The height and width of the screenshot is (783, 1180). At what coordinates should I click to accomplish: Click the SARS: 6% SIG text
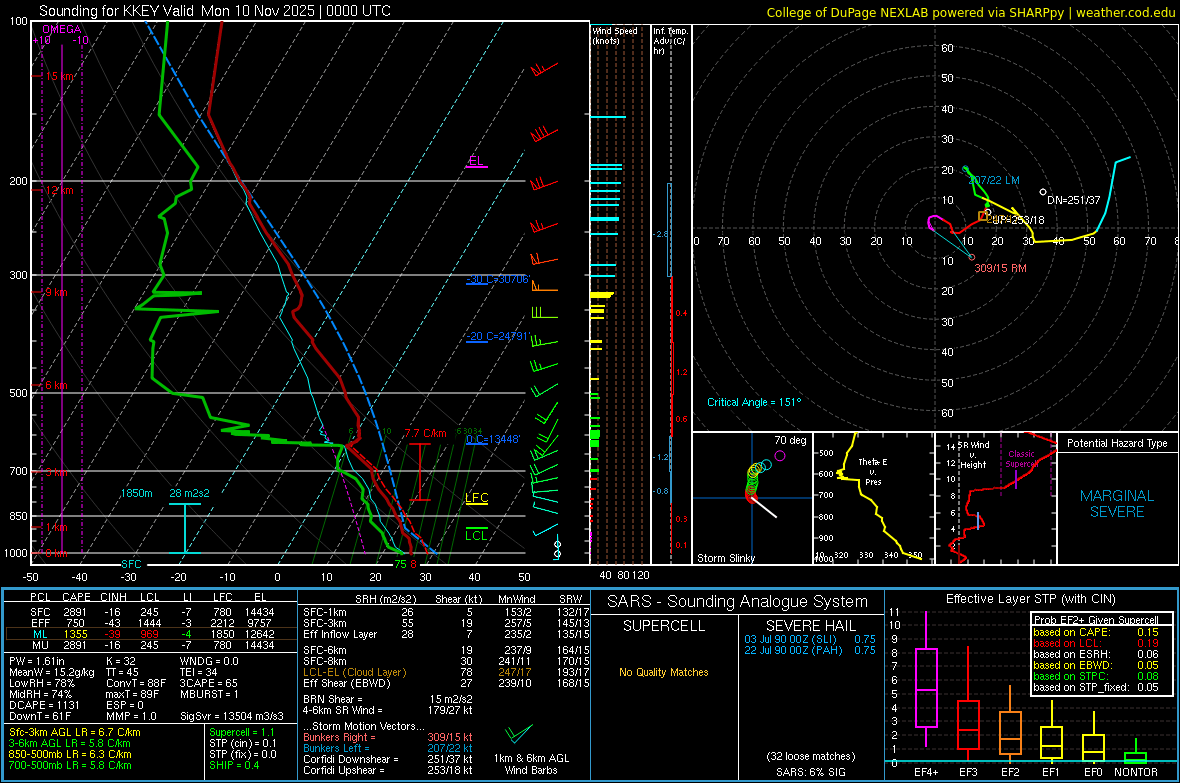point(810,772)
